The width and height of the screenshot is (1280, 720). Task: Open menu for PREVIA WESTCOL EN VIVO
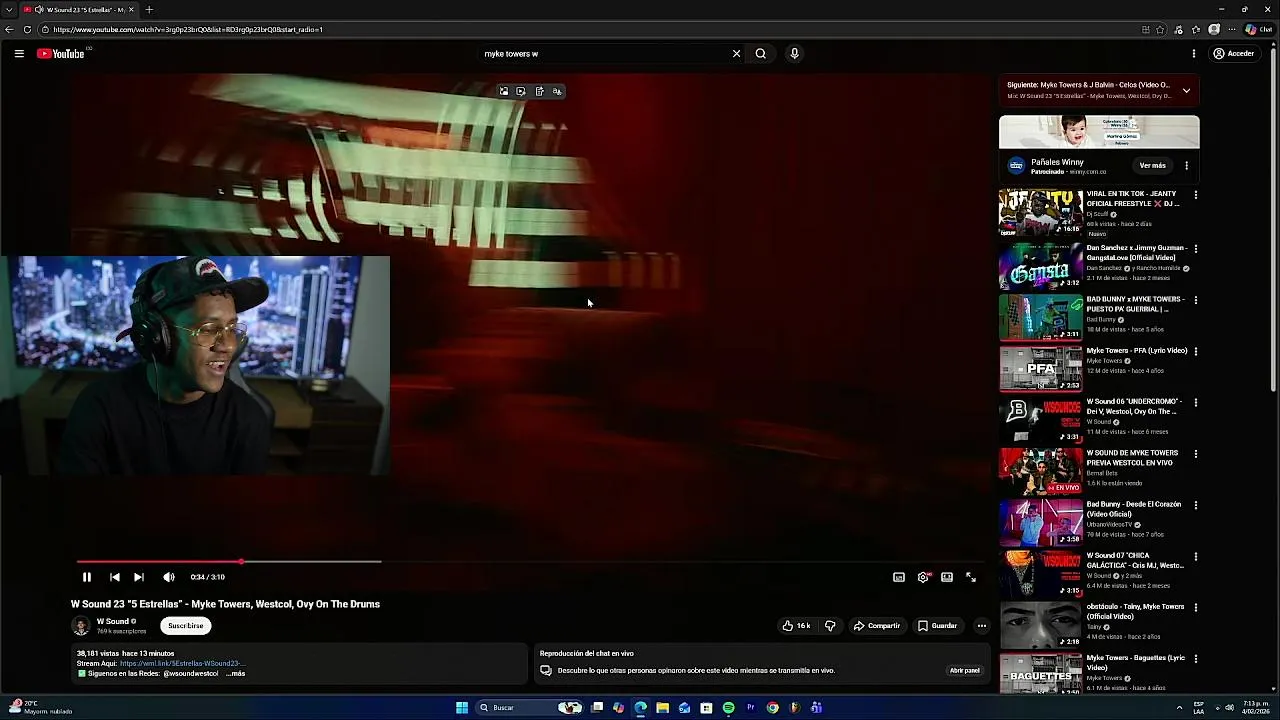(1196, 454)
